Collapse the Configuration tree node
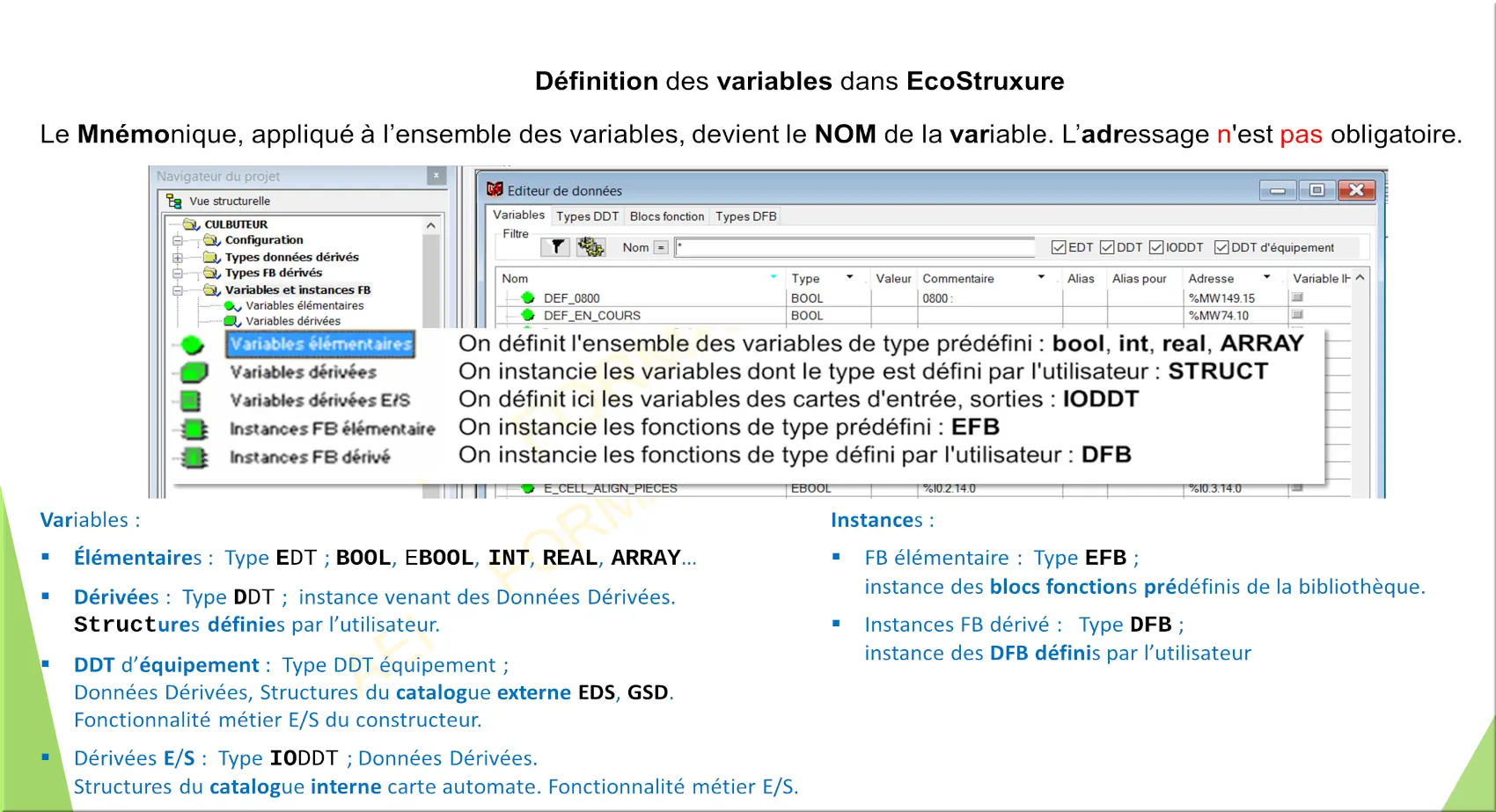Image resolution: width=1496 pixels, height=812 pixels. click(x=178, y=240)
